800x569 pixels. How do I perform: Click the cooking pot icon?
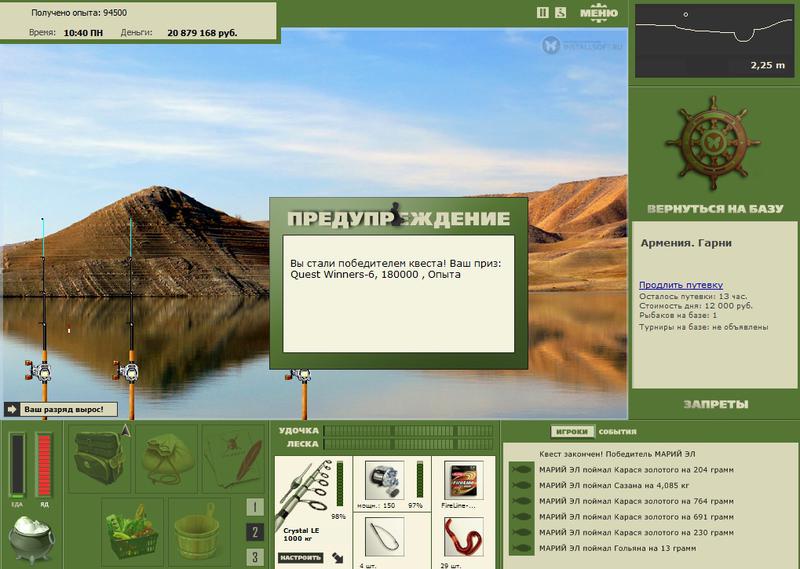pyautogui.click(x=31, y=539)
